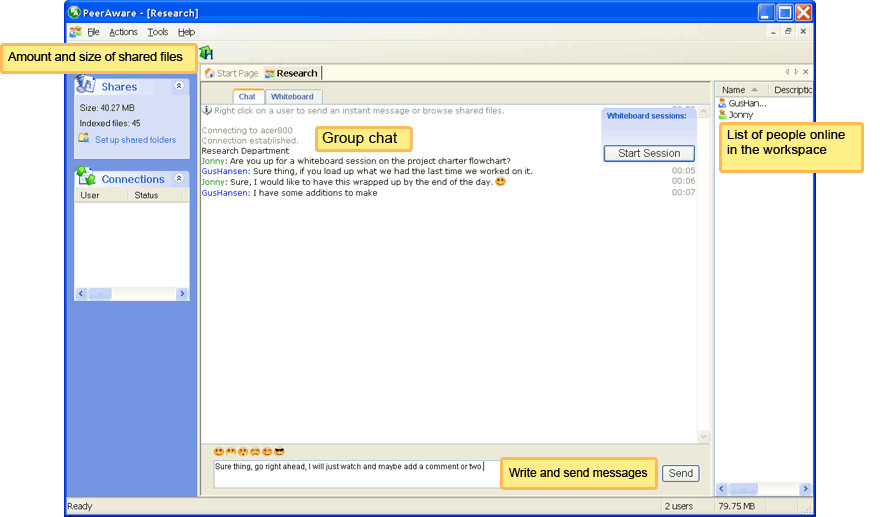The height and width of the screenshot is (517, 880).
Task: Insert the smiley face emoticon
Action: pyautogui.click(x=218, y=451)
